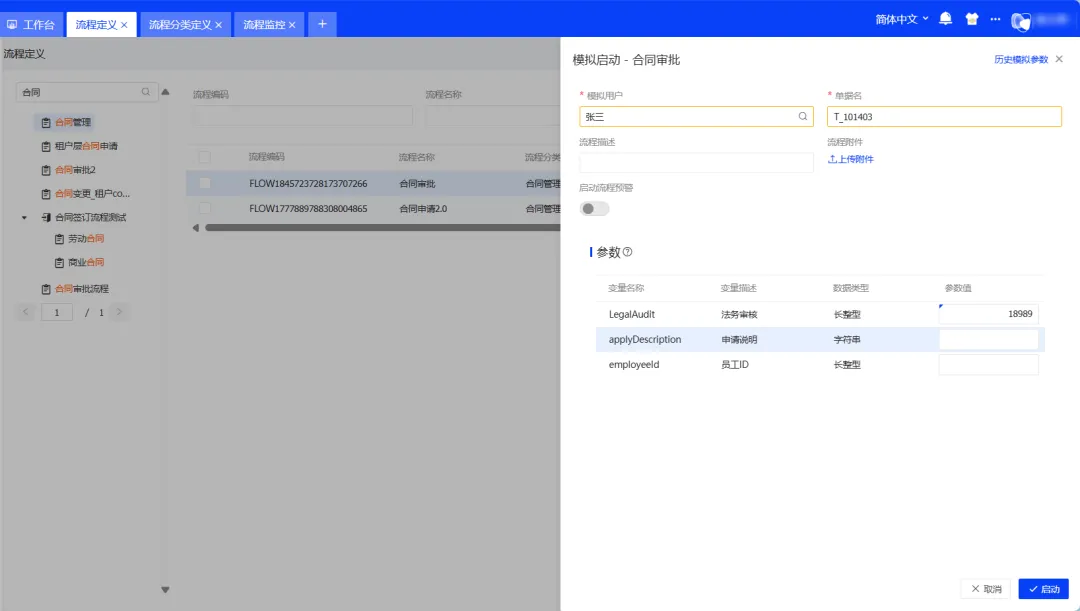
Task: Check the row FLOW1777889788308004865 checkbox
Action: click(205, 208)
